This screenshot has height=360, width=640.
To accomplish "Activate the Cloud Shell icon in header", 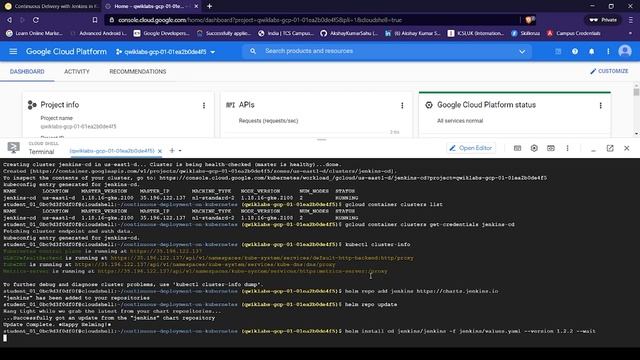I will pyautogui.click(x=558, y=51).
